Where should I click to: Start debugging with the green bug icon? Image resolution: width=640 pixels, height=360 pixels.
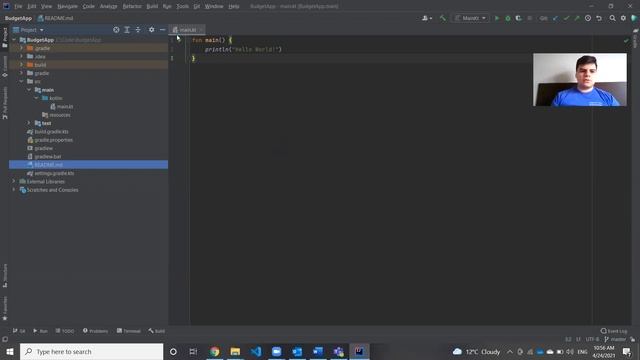[x=508, y=18]
